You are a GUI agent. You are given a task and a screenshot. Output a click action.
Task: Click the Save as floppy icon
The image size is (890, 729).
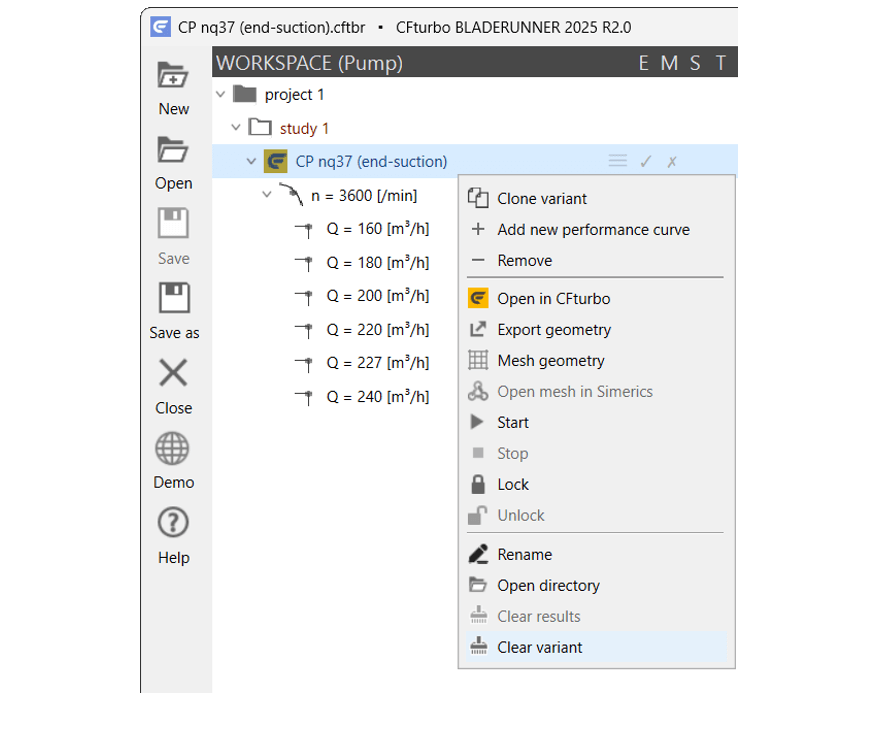[174, 298]
